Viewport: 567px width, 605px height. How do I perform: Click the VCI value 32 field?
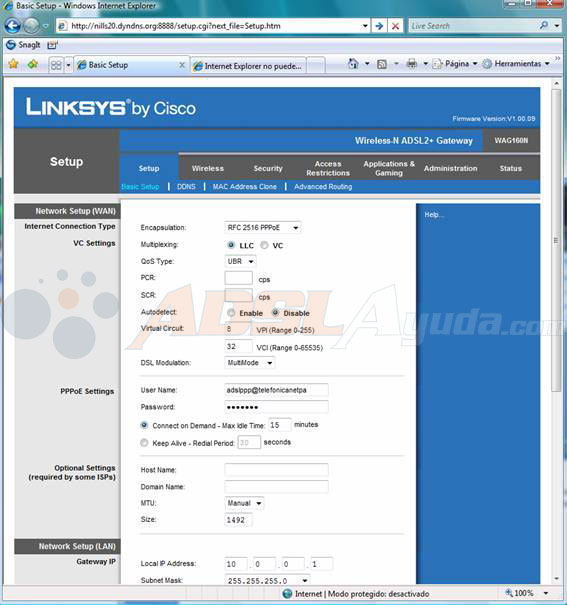(238, 346)
